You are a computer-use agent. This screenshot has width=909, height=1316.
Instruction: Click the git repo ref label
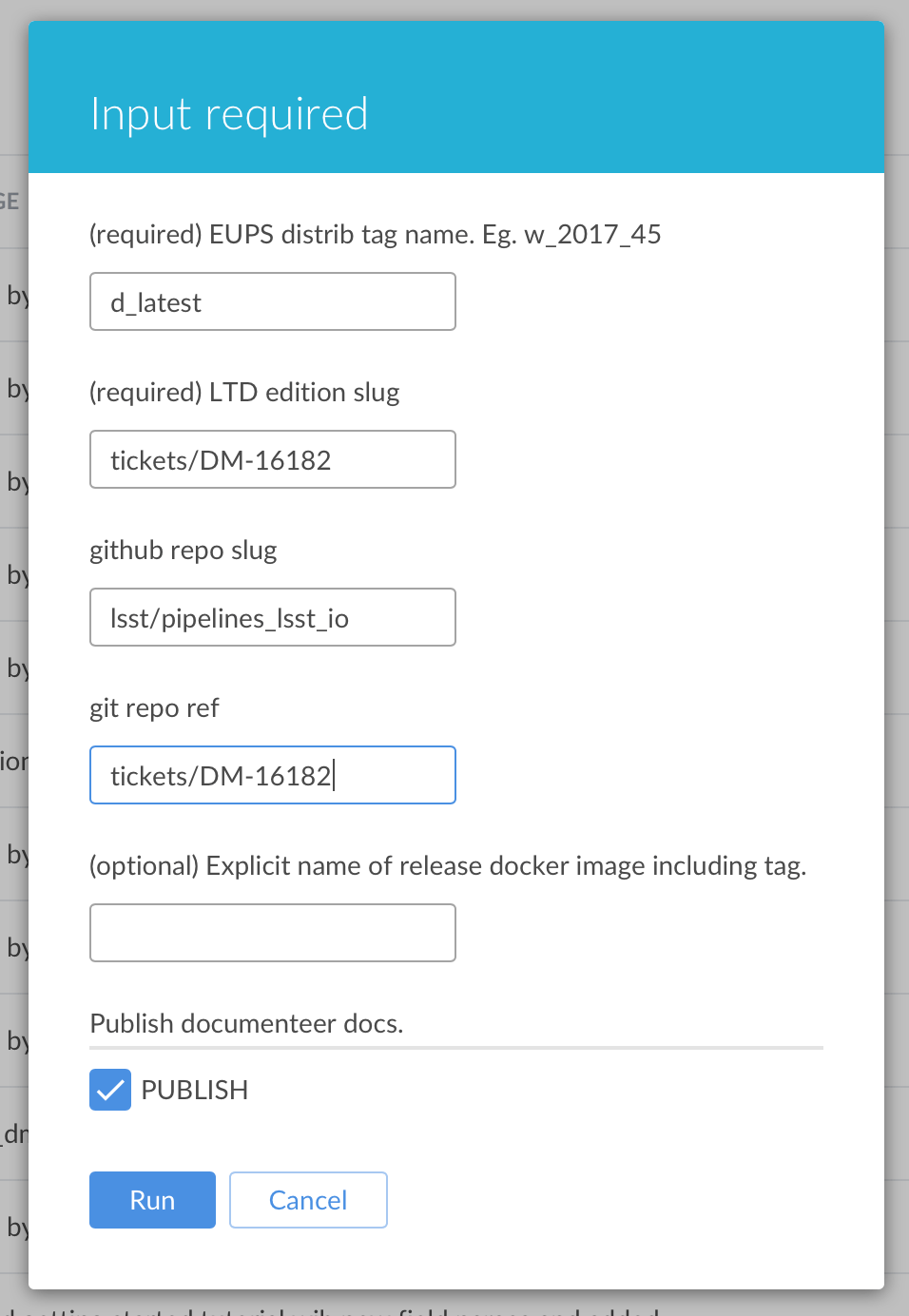coord(154,707)
